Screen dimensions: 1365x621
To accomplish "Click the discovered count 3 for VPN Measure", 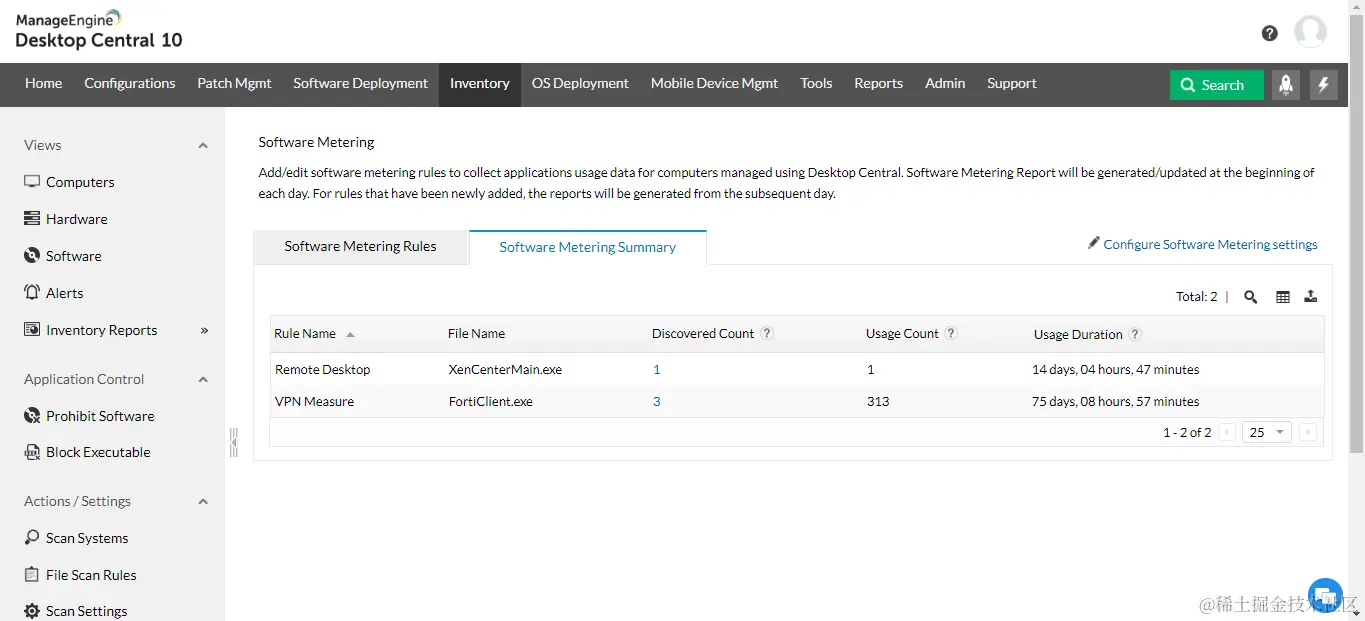I will click(656, 401).
